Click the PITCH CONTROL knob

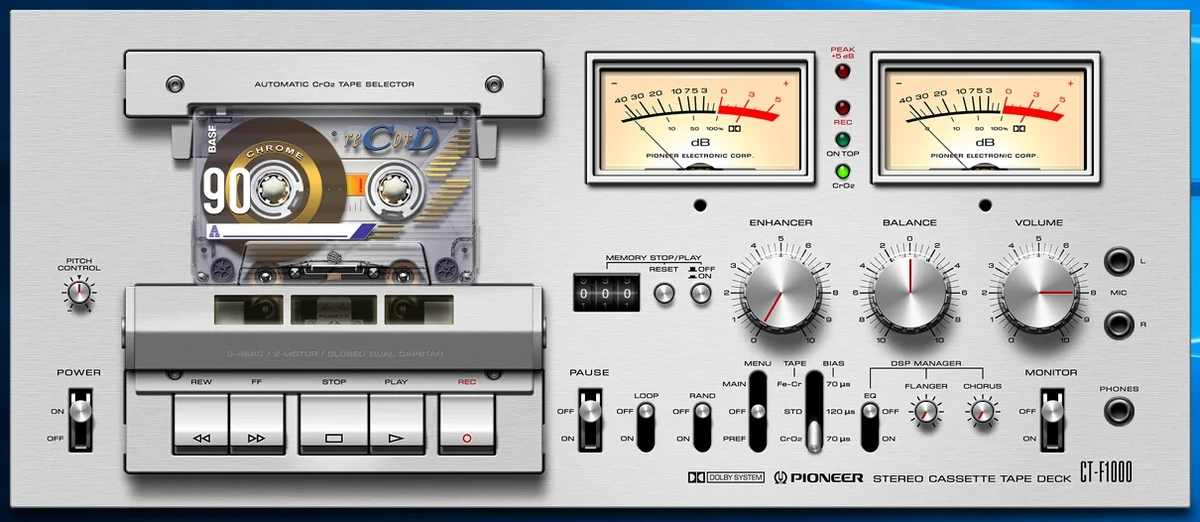point(78,293)
